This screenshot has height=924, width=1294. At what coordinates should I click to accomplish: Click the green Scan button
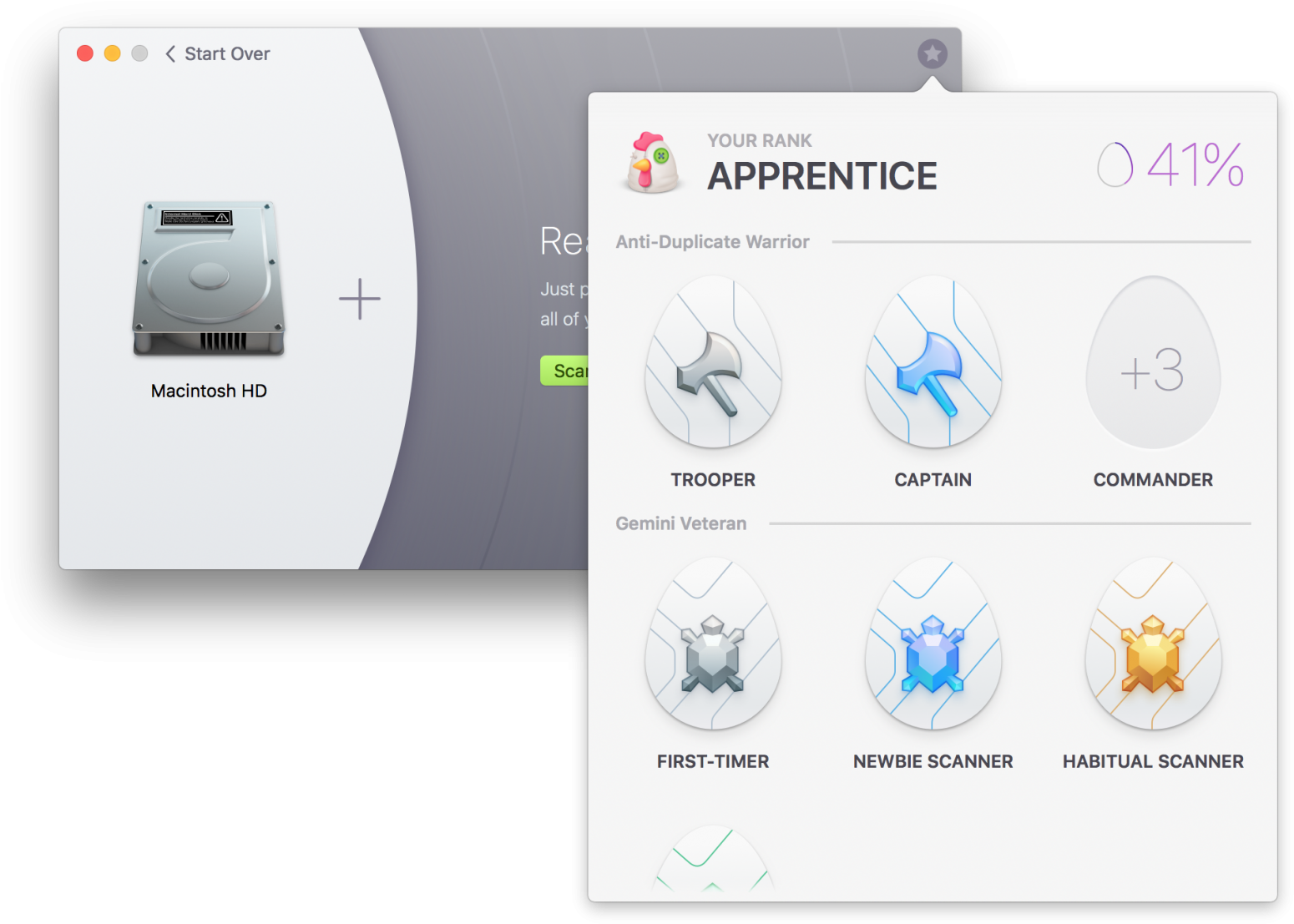565,371
